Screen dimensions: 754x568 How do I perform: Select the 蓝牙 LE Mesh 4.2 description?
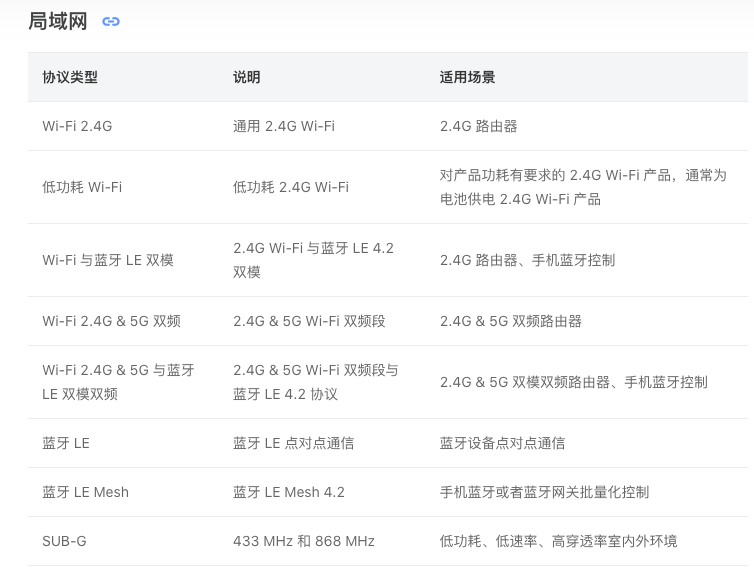(289, 492)
